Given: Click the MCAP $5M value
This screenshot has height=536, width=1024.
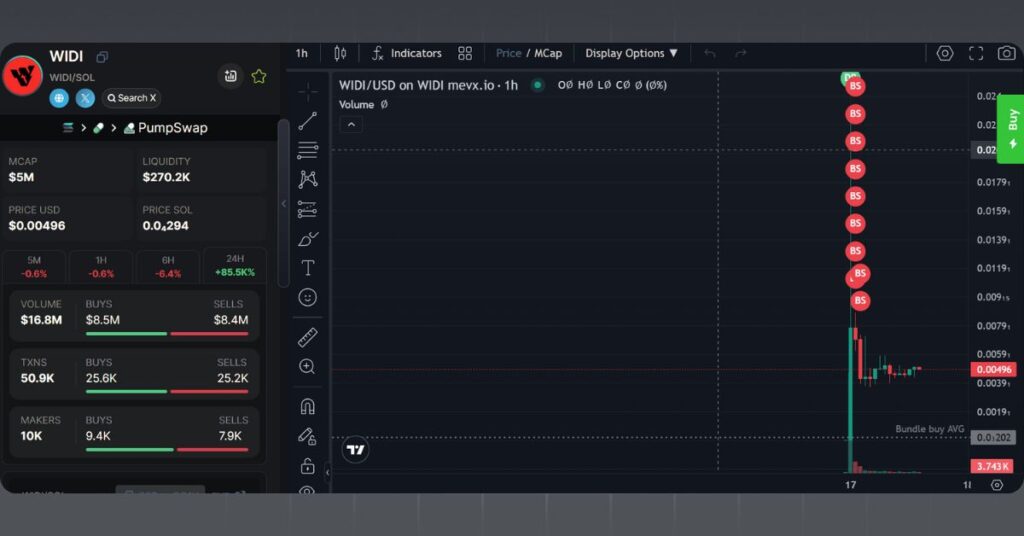Looking at the screenshot, I should point(22,177).
